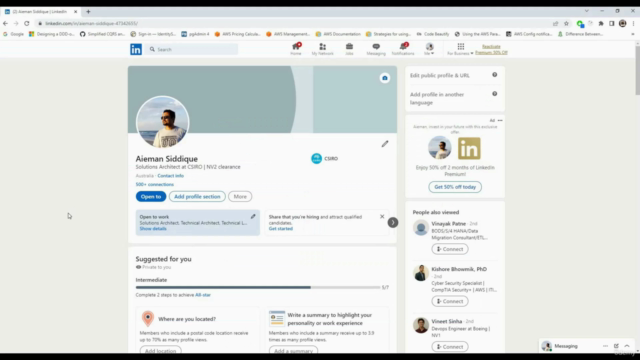Open the Chrome profile avatar
Image resolution: width=640 pixels, height=360 pixels.
tap(622, 24)
